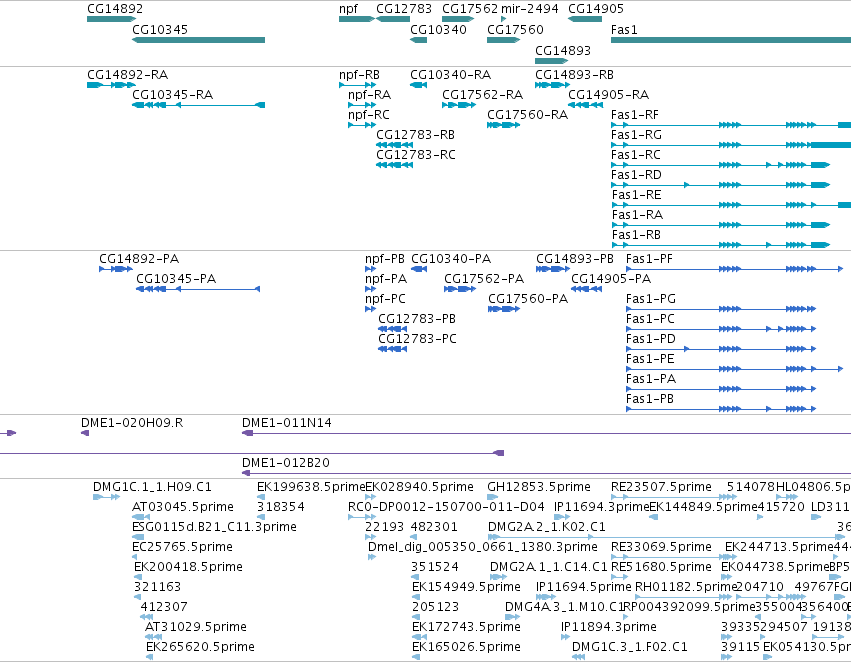Select transcript CG17560-RA
The image size is (851, 662).
(528, 114)
